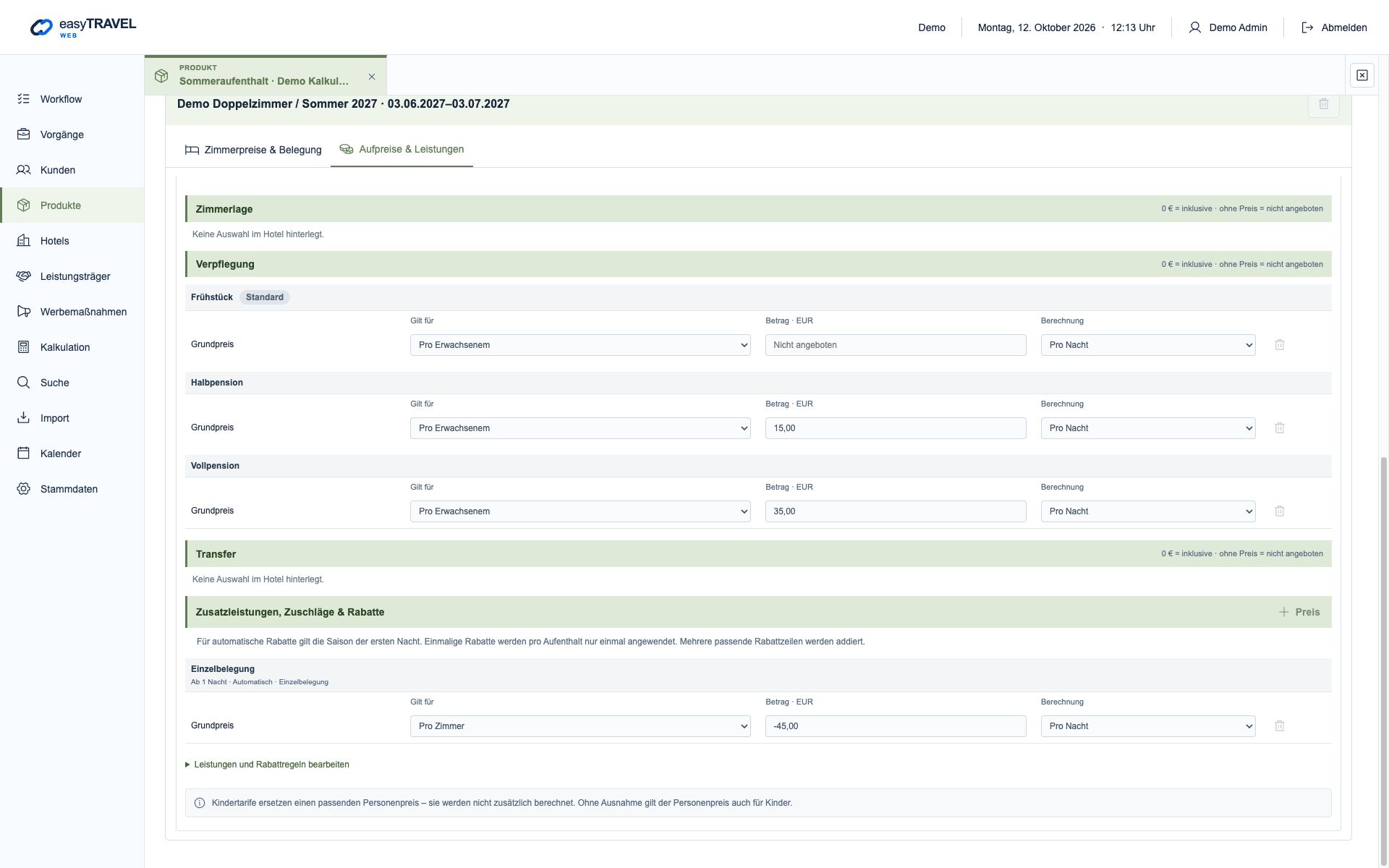This screenshot has width=1389, height=868.
Task: Click the Import download icon
Action: pos(23,418)
